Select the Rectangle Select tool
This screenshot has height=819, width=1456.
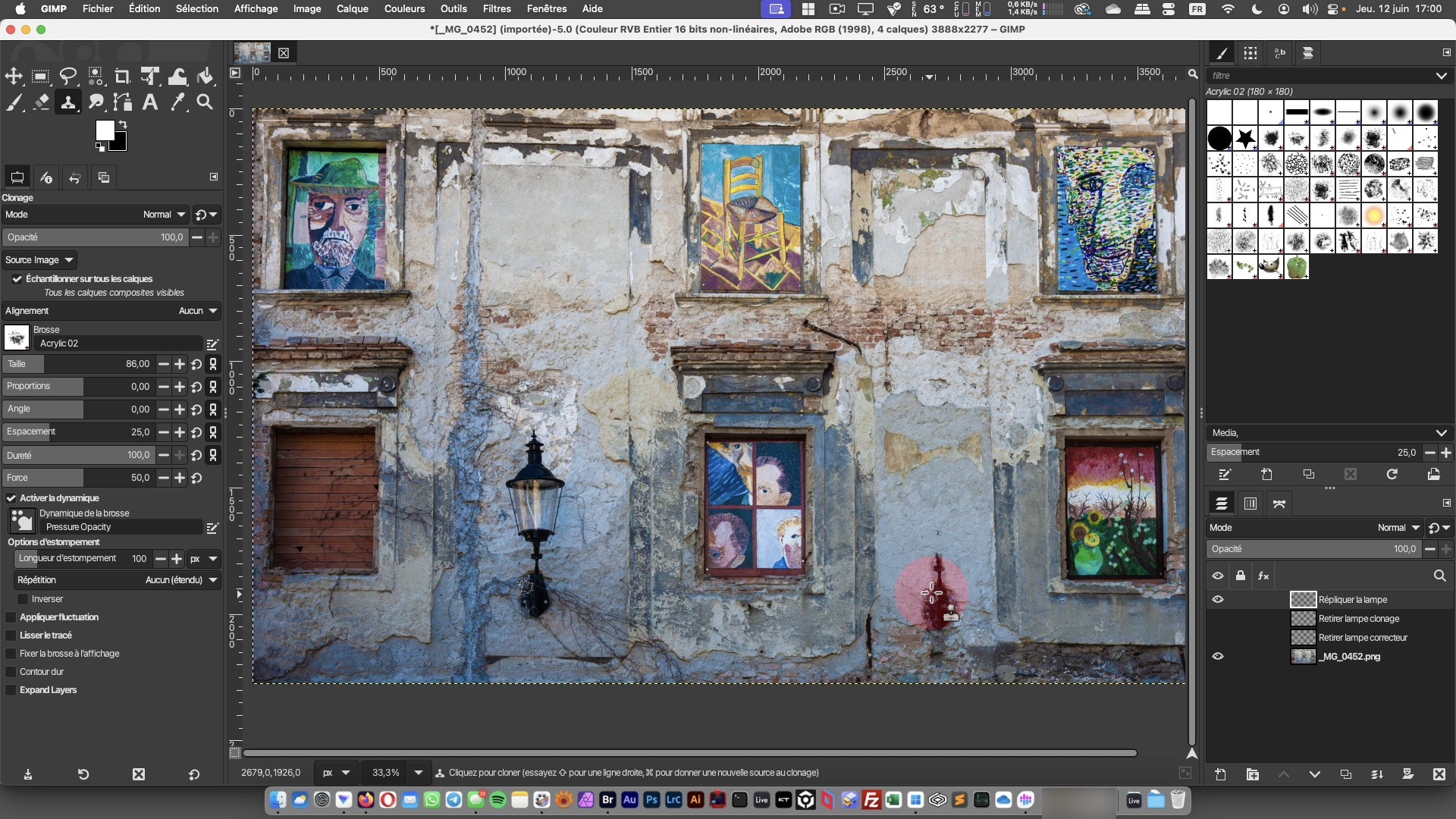[41, 76]
